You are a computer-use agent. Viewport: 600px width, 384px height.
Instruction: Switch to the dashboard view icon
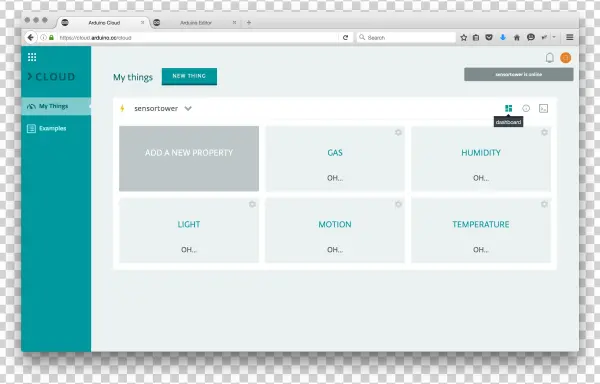tap(509, 109)
